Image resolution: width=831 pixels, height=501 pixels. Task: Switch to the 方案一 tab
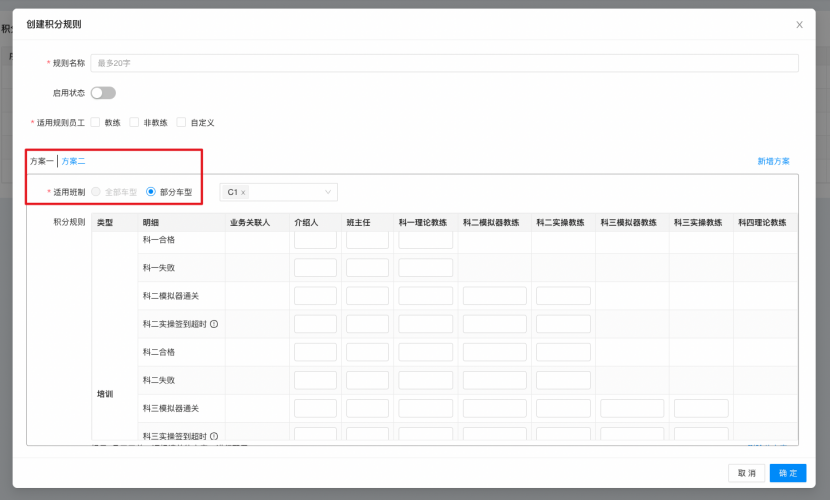tap(41, 161)
